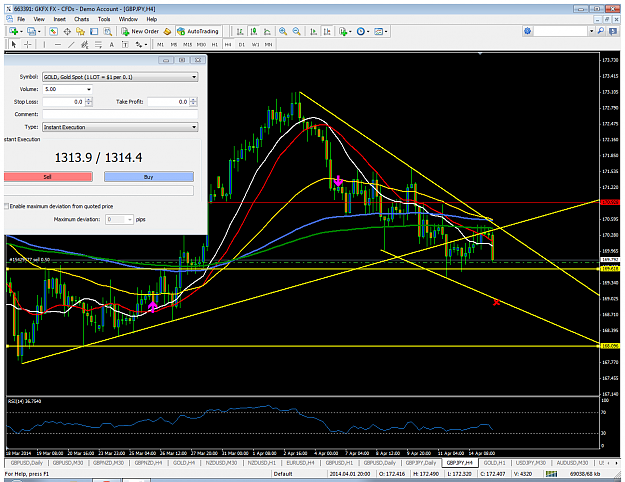Toggle the Data Window crosshair-circle icon

pos(67,31)
